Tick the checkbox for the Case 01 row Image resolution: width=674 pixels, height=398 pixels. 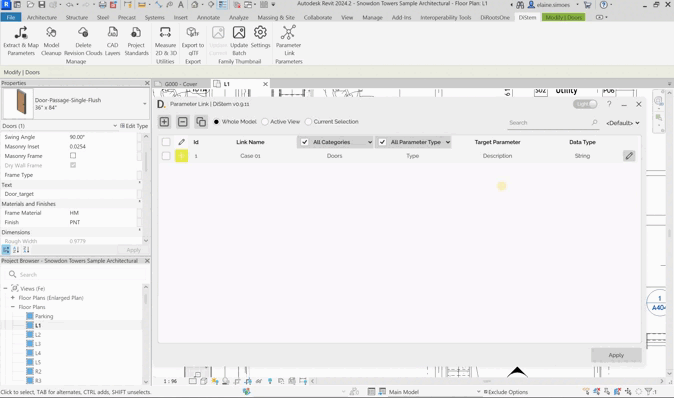point(166,156)
